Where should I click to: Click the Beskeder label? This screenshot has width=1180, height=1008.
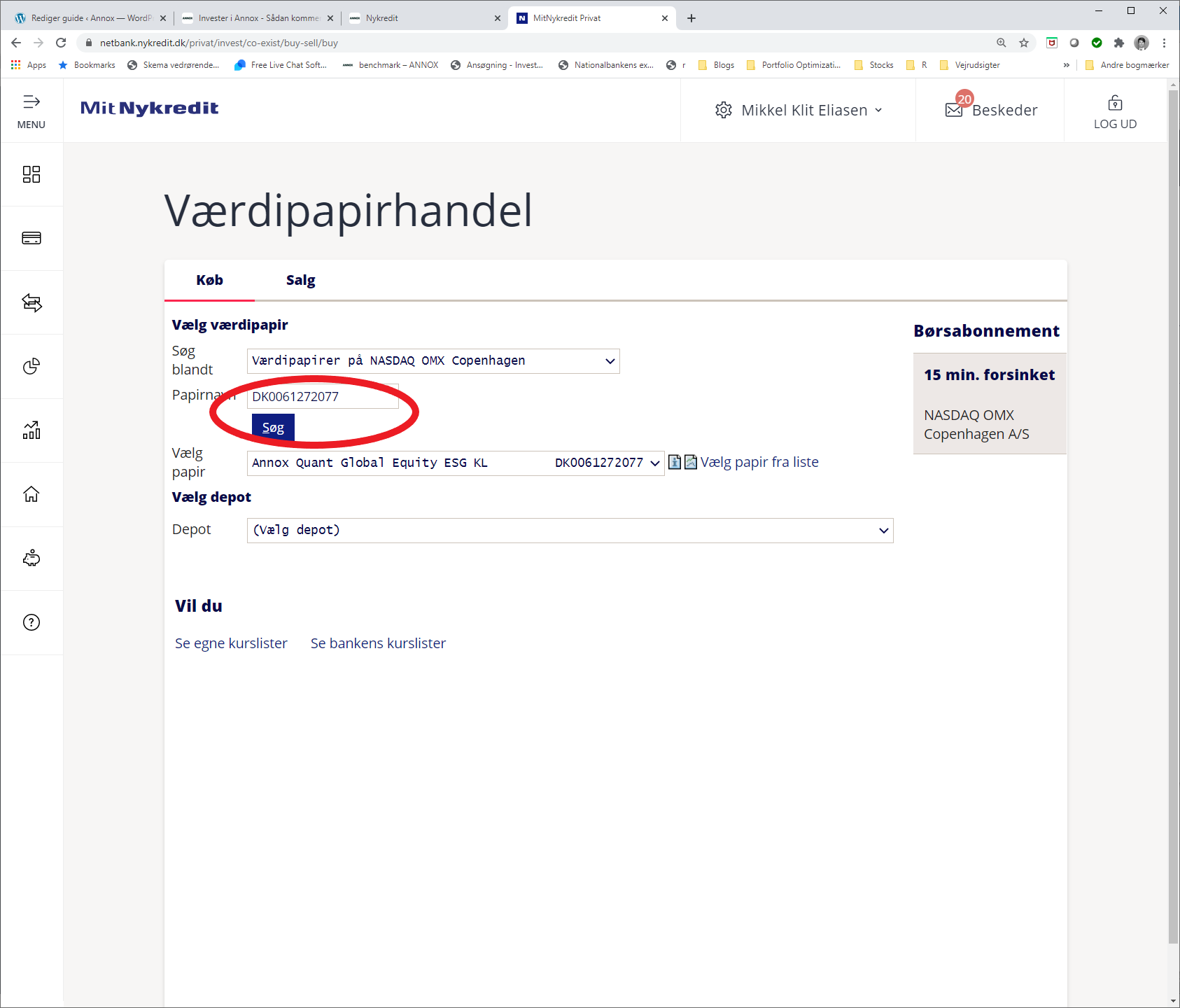pos(1004,110)
